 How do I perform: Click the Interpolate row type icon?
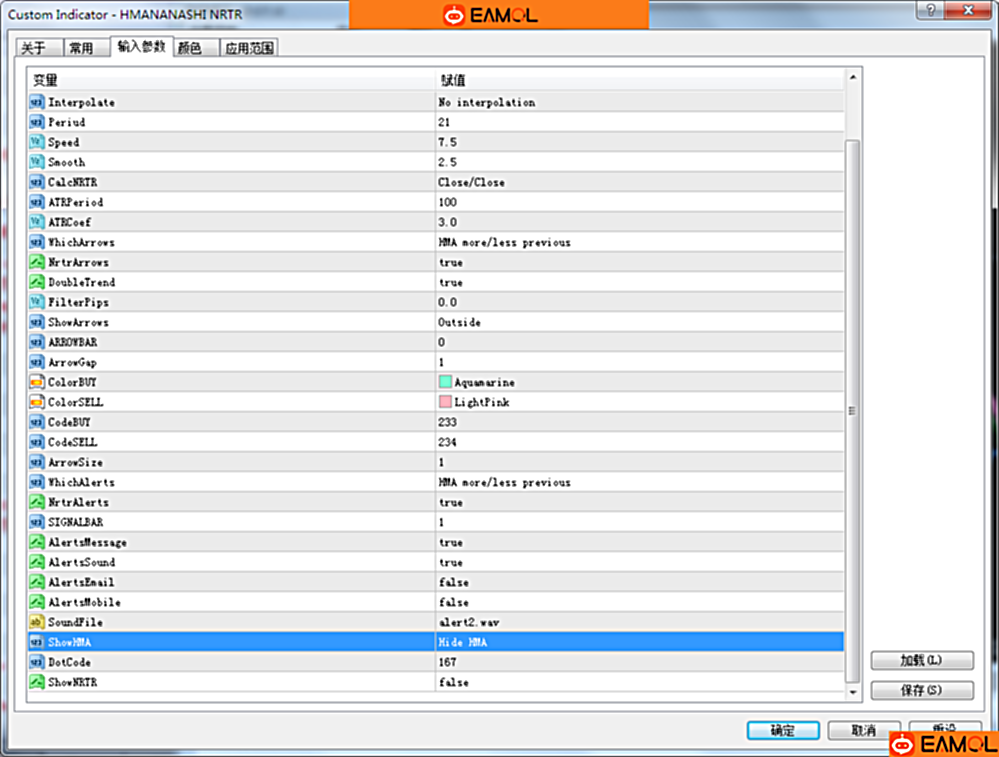click(x=37, y=102)
